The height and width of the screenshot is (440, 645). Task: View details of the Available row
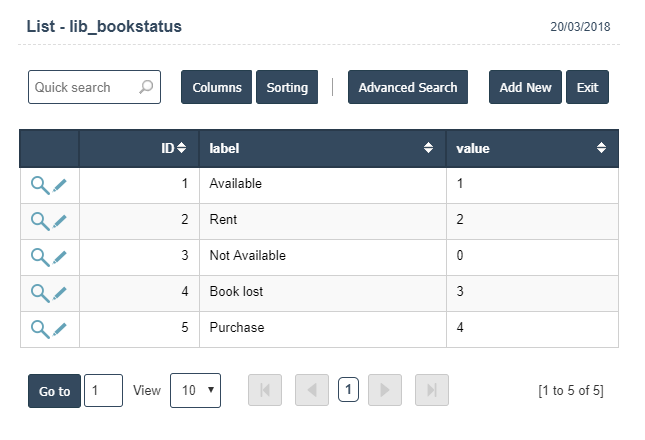pyautogui.click(x=40, y=185)
